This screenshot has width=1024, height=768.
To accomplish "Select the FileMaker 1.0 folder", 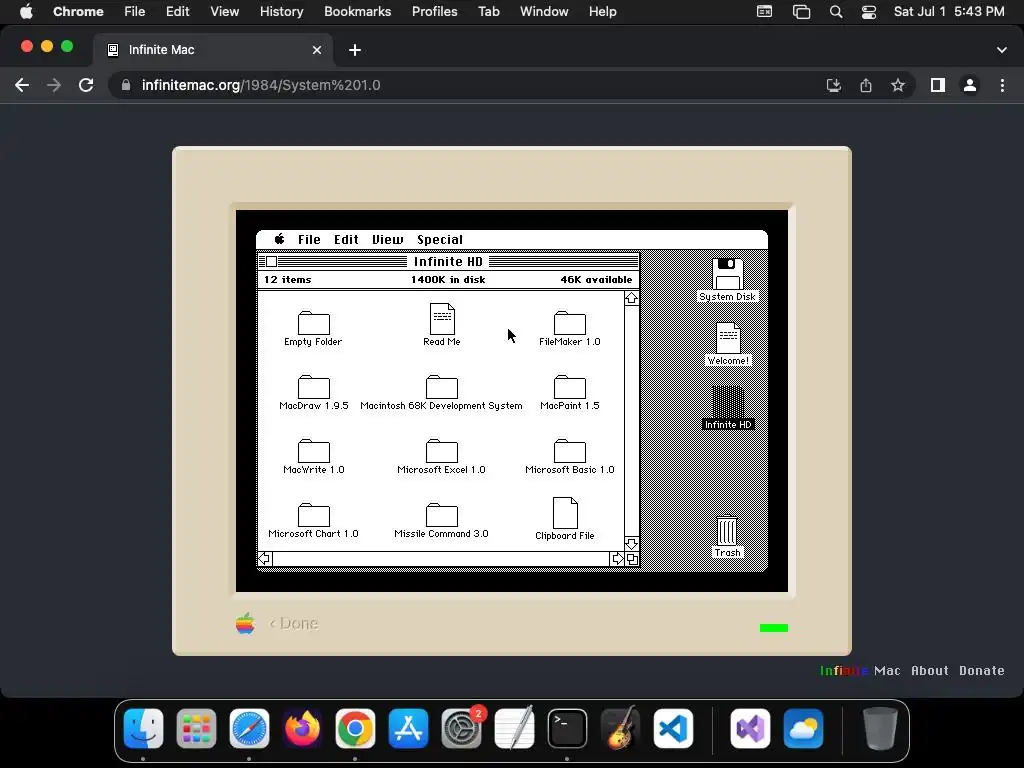I will coord(569,323).
